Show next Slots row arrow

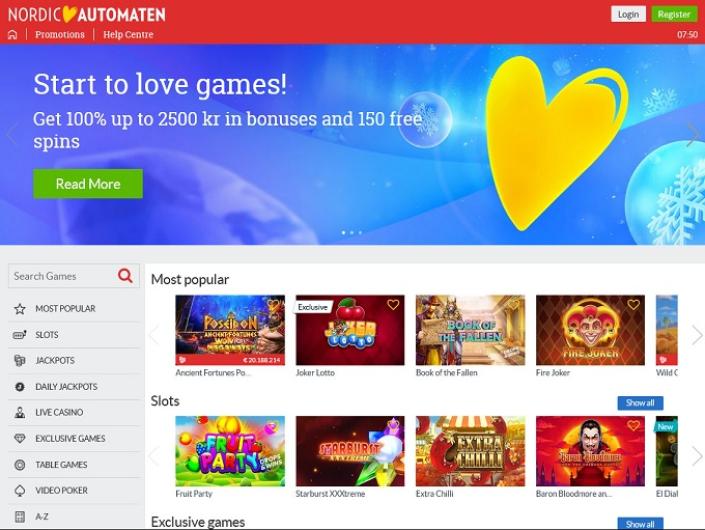coord(697,456)
